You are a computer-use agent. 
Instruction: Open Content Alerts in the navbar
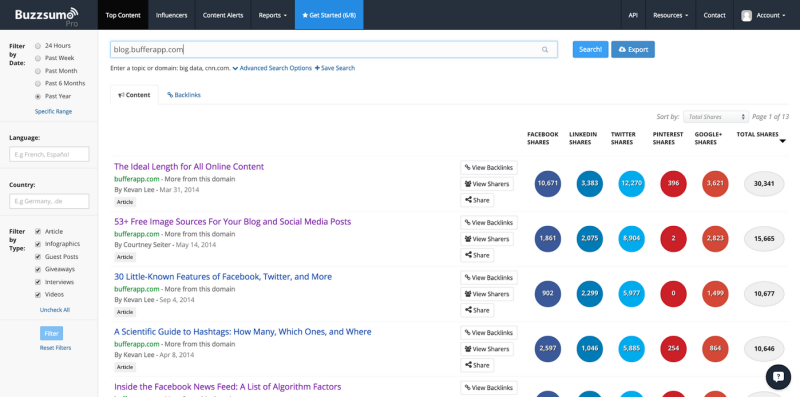[223, 15]
